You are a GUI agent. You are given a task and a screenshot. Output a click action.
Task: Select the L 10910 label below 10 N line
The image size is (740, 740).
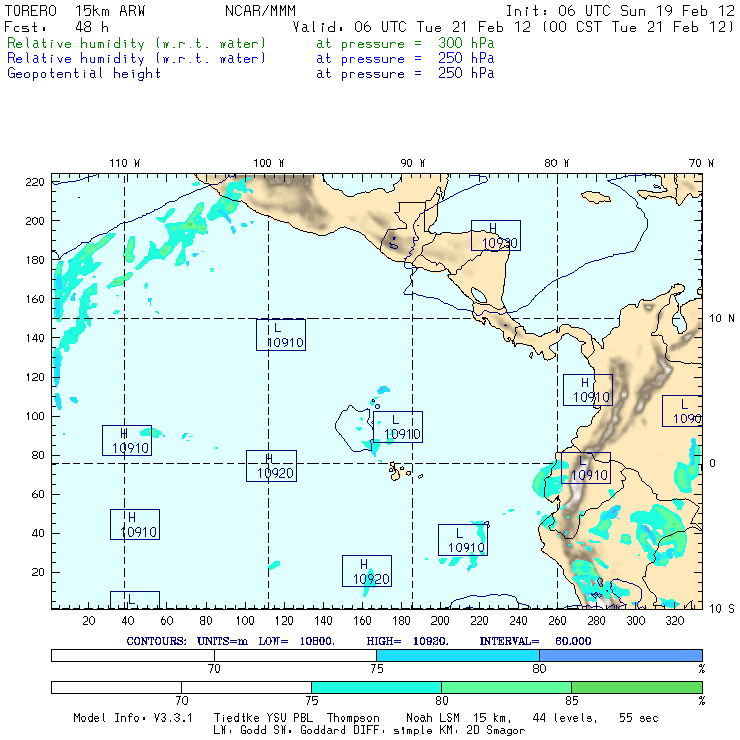[x=281, y=335]
